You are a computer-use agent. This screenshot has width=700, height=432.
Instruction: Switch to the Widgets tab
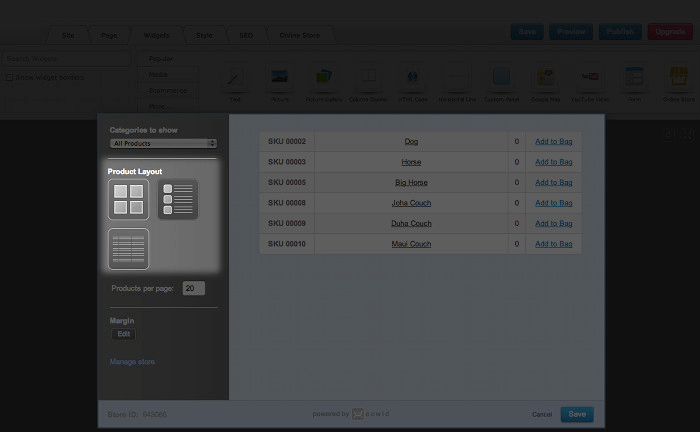pos(156,35)
